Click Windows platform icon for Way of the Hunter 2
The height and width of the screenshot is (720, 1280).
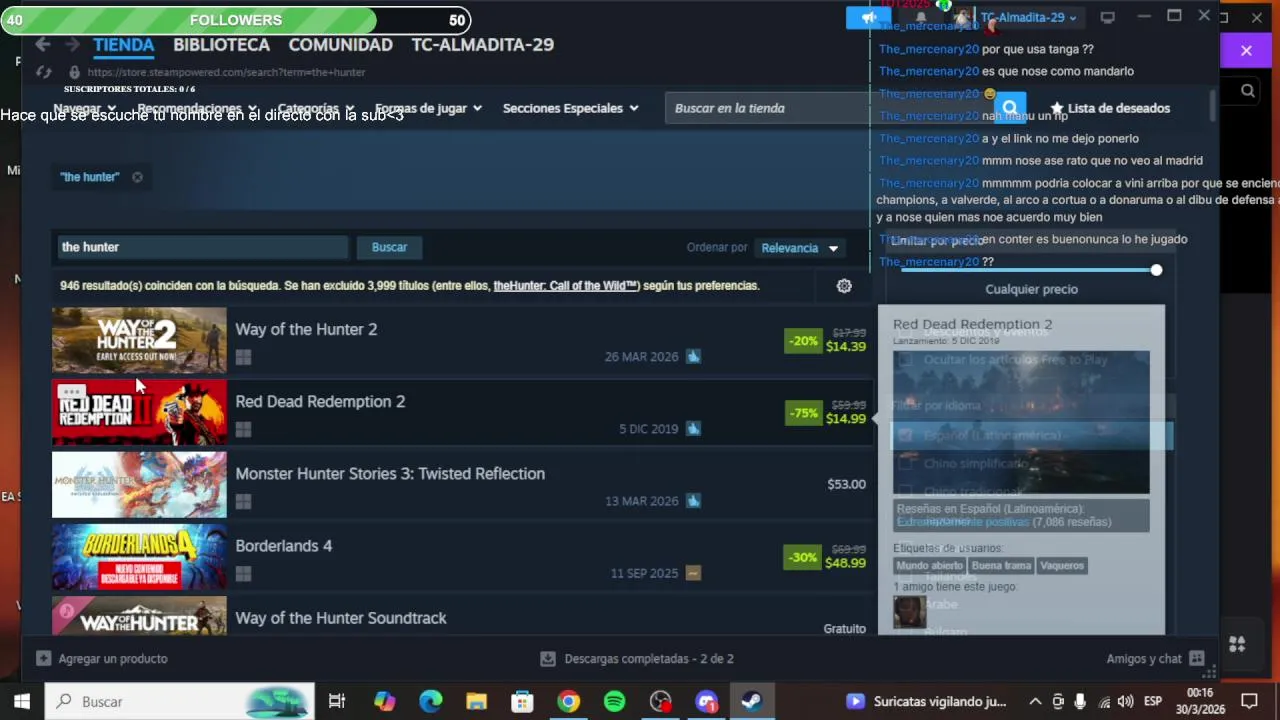click(x=243, y=357)
